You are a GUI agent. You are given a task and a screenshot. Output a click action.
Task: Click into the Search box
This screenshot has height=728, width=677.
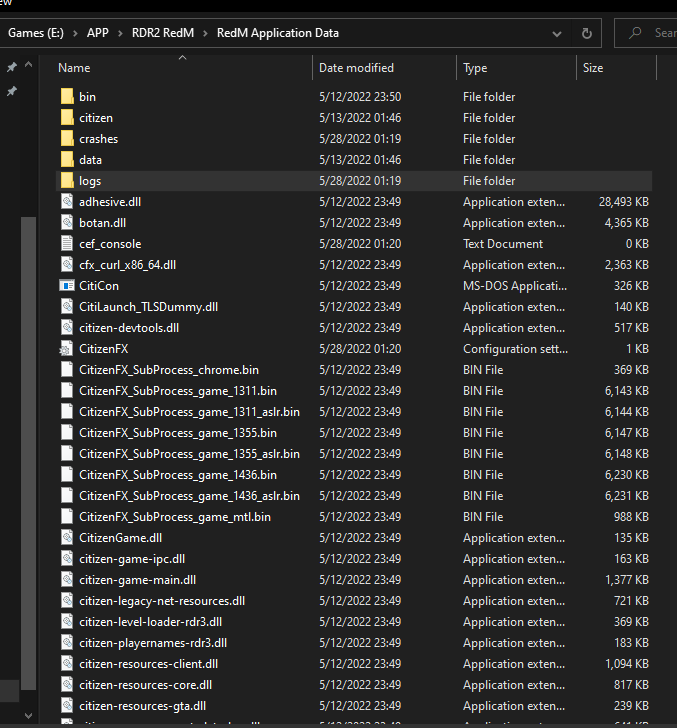pos(645,33)
